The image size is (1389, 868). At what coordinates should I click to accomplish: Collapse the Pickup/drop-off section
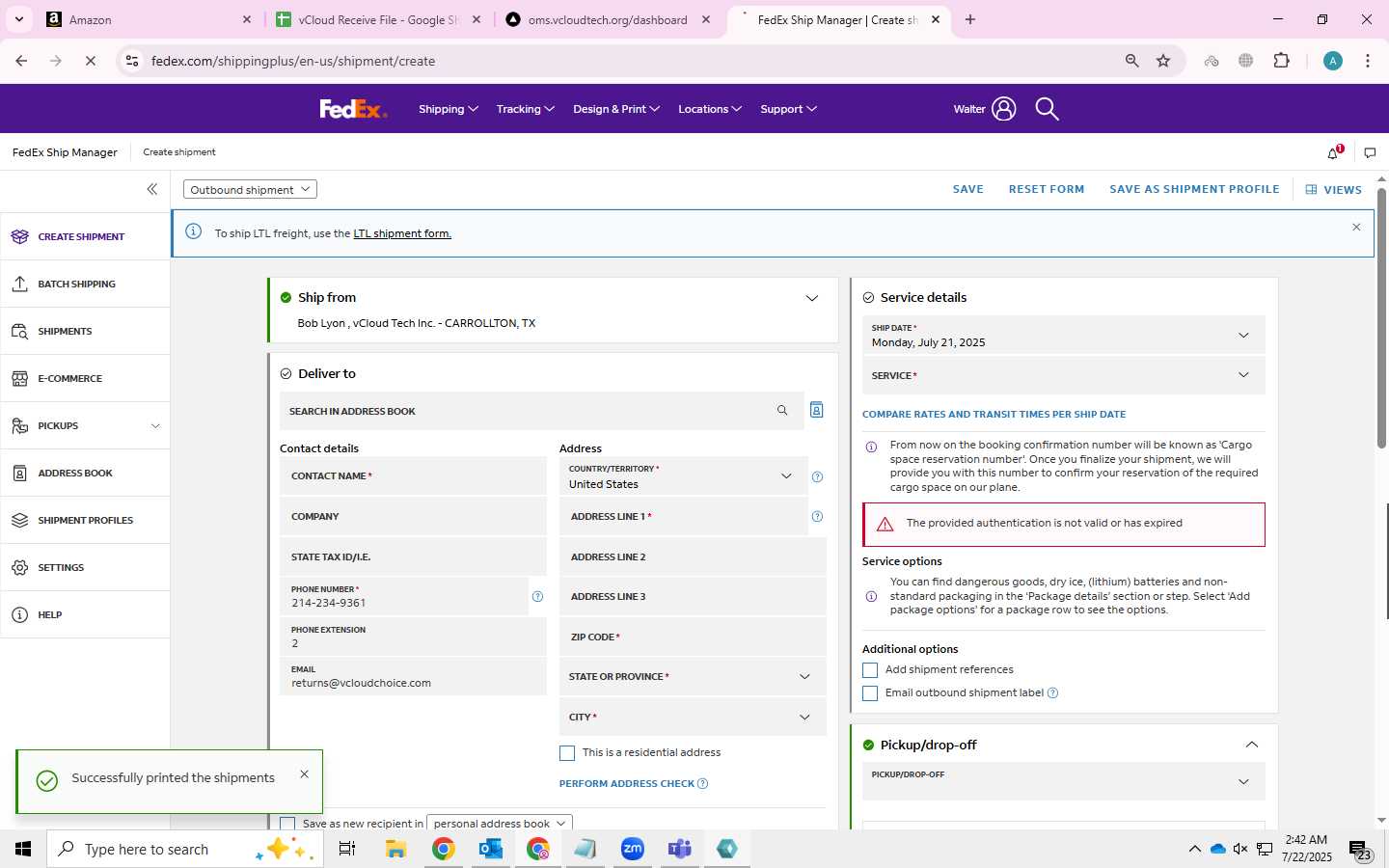coord(1251,745)
